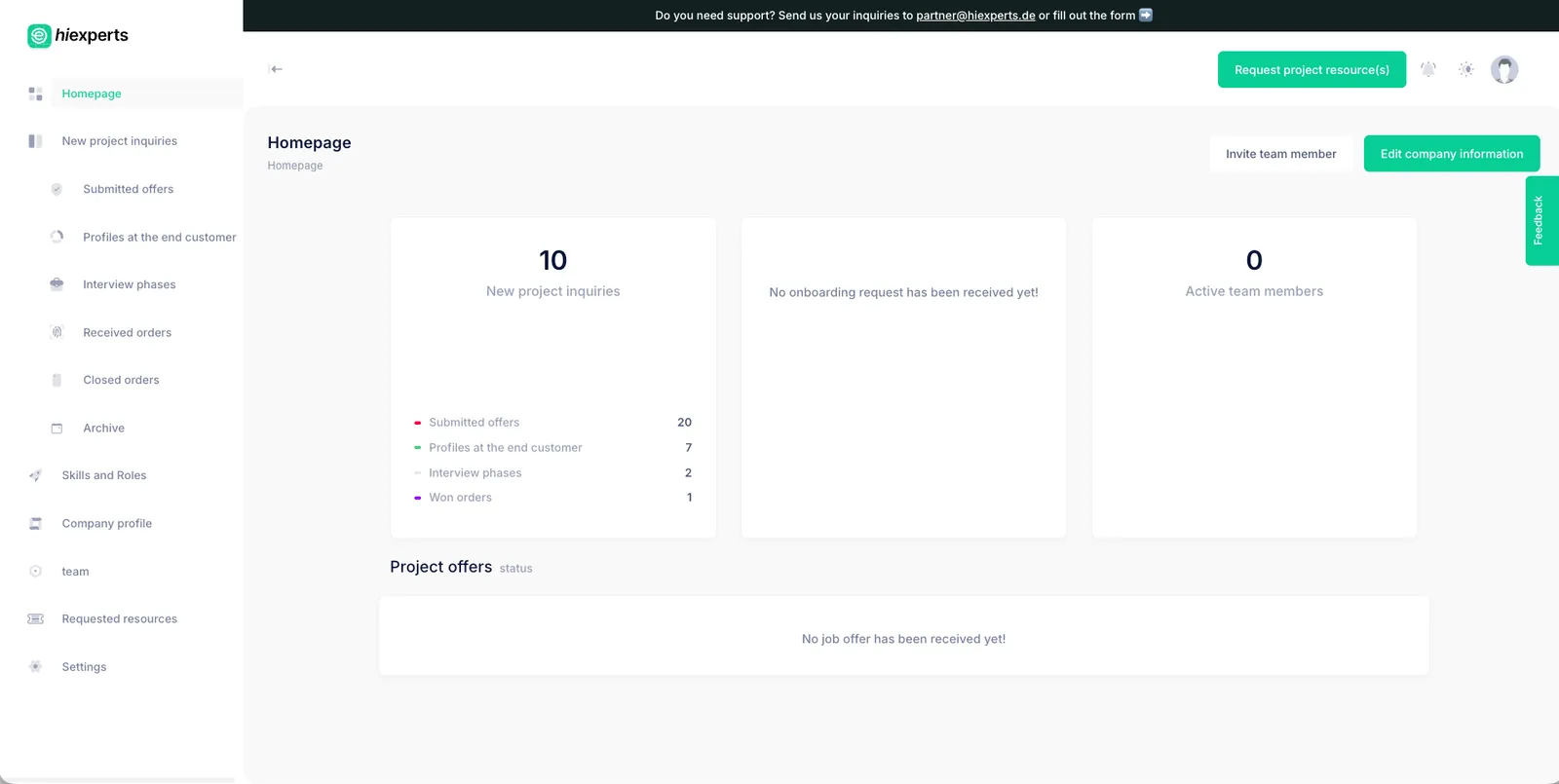1559x784 pixels.
Task: Go to Requested resources page
Action: pos(120,618)
